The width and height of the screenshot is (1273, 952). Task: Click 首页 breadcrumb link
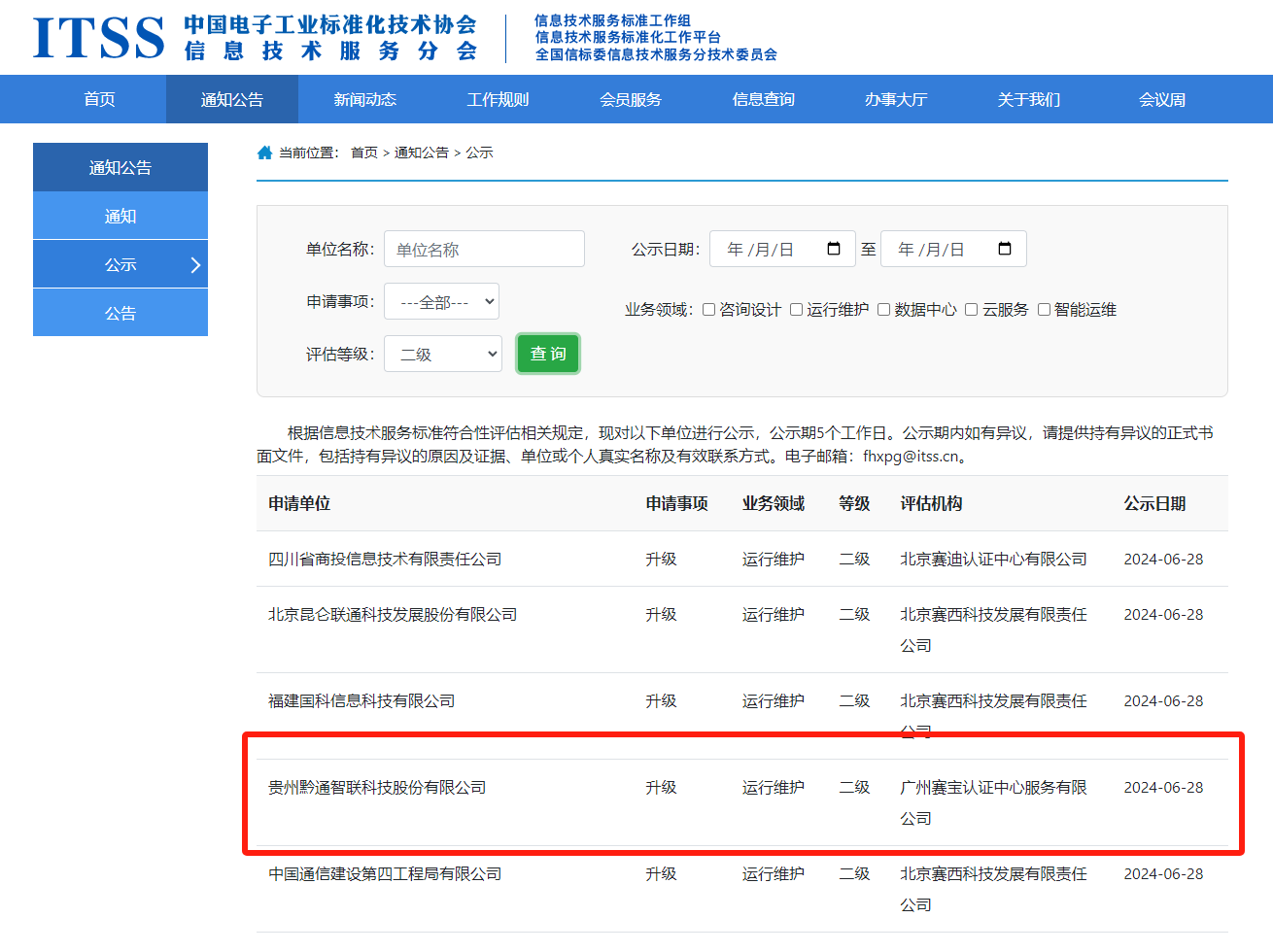click(x=364, y=153)
